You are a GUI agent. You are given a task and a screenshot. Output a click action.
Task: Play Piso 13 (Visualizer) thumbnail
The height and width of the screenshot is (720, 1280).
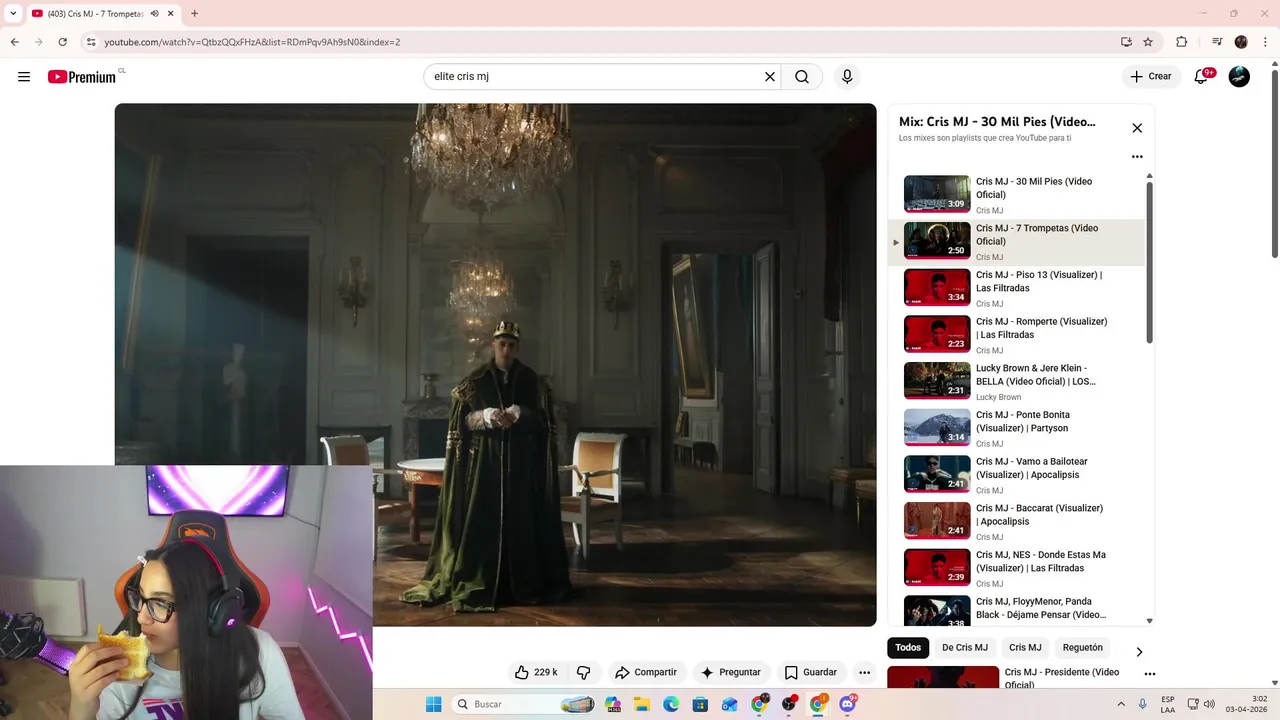coord(937,288)
